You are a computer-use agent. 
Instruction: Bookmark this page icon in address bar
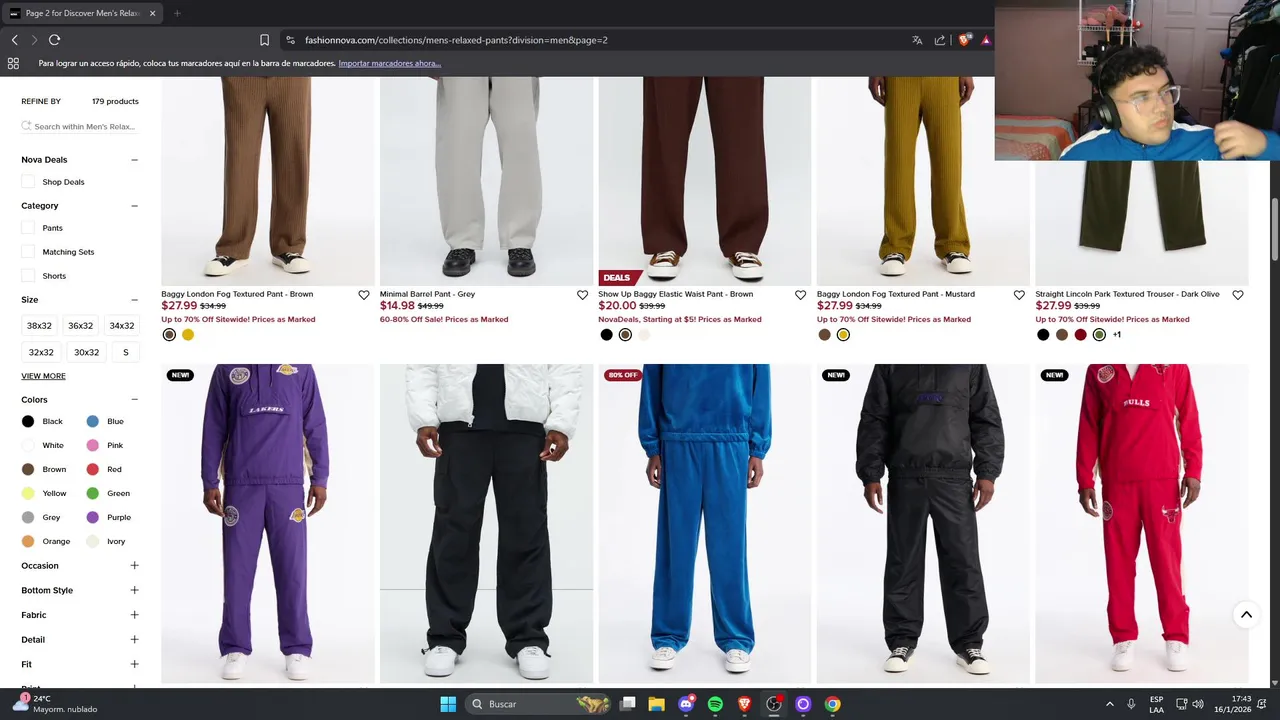tap(264, 40)
